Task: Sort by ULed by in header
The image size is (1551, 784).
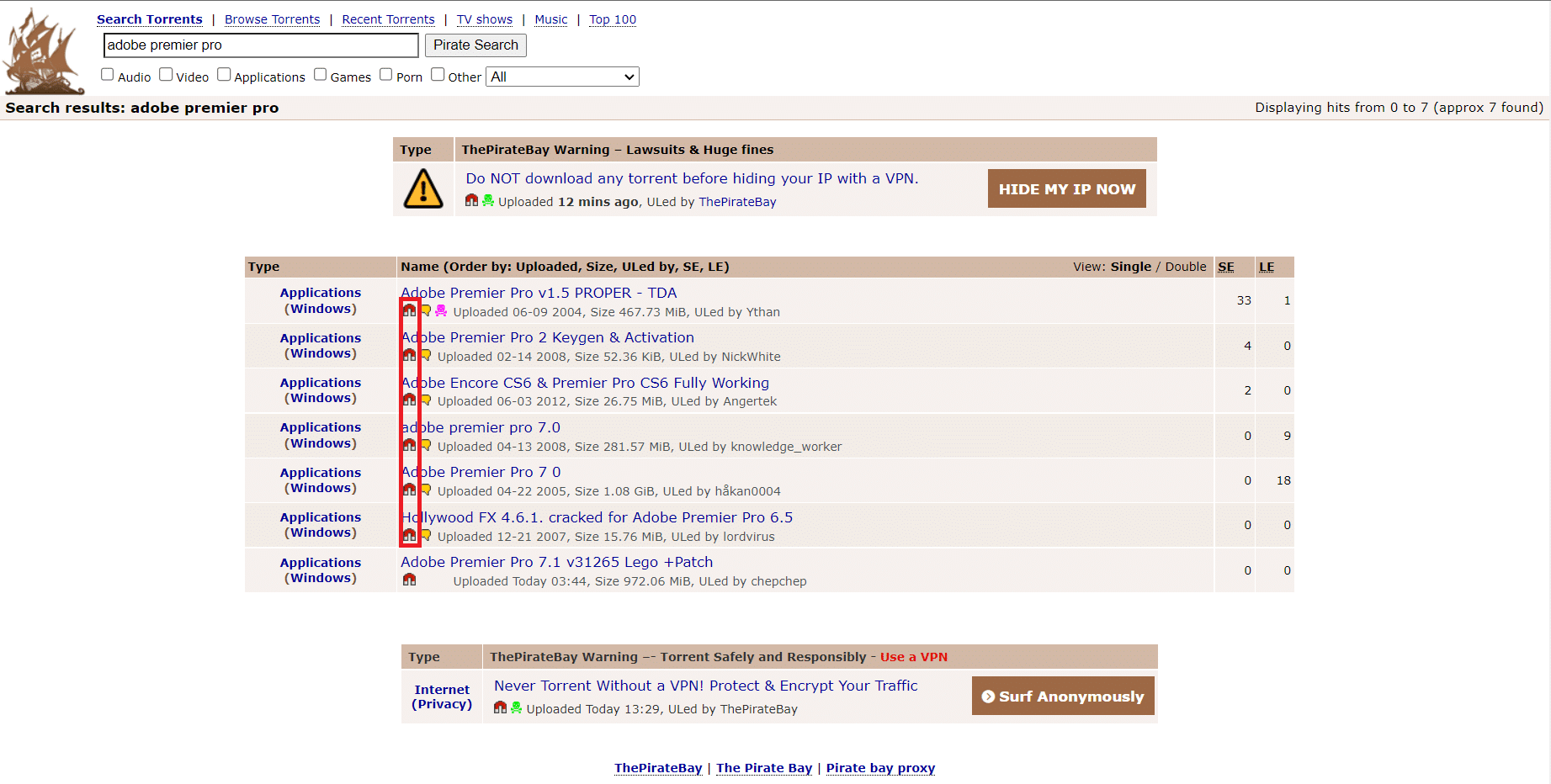Action: click(x=648, y=267)
